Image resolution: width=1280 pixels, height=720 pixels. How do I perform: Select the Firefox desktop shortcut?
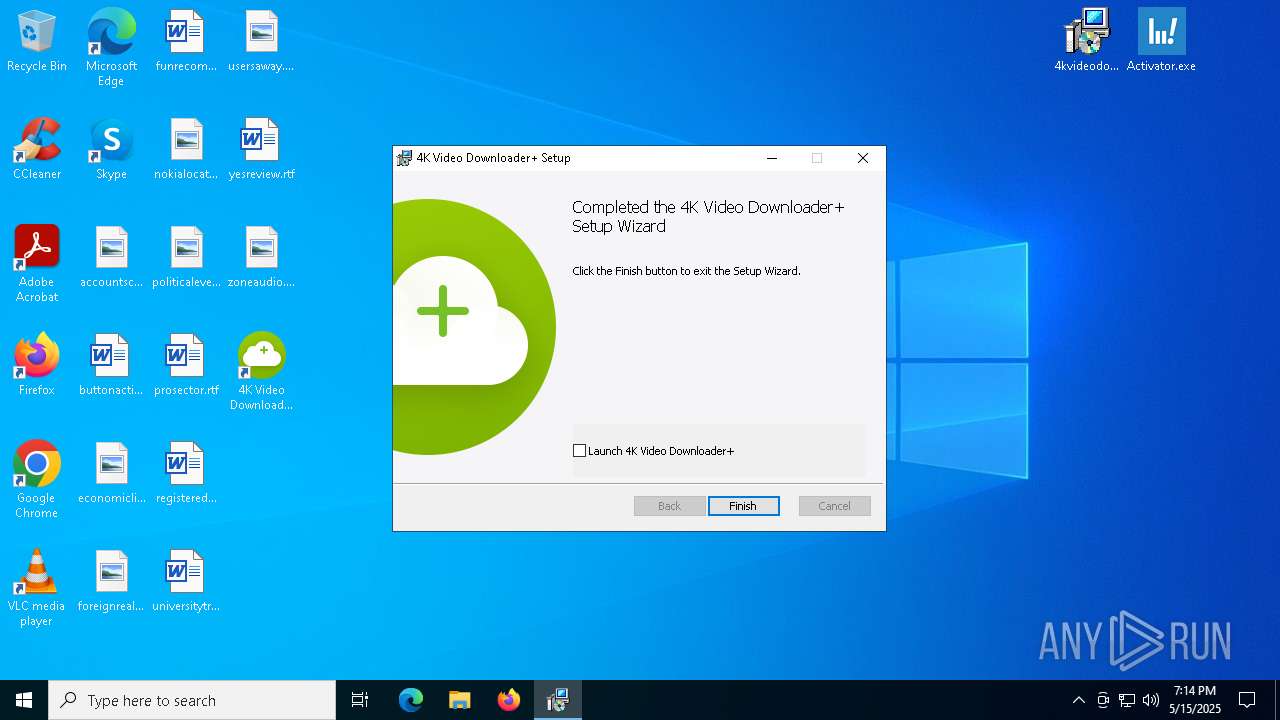tap(37, 366)
